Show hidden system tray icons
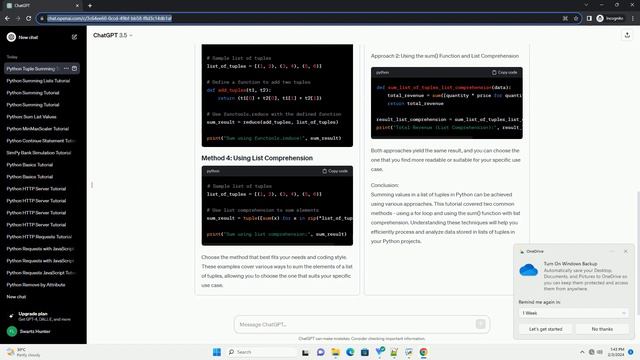This screenshot has height=360, width=640. tap(582, 352)
